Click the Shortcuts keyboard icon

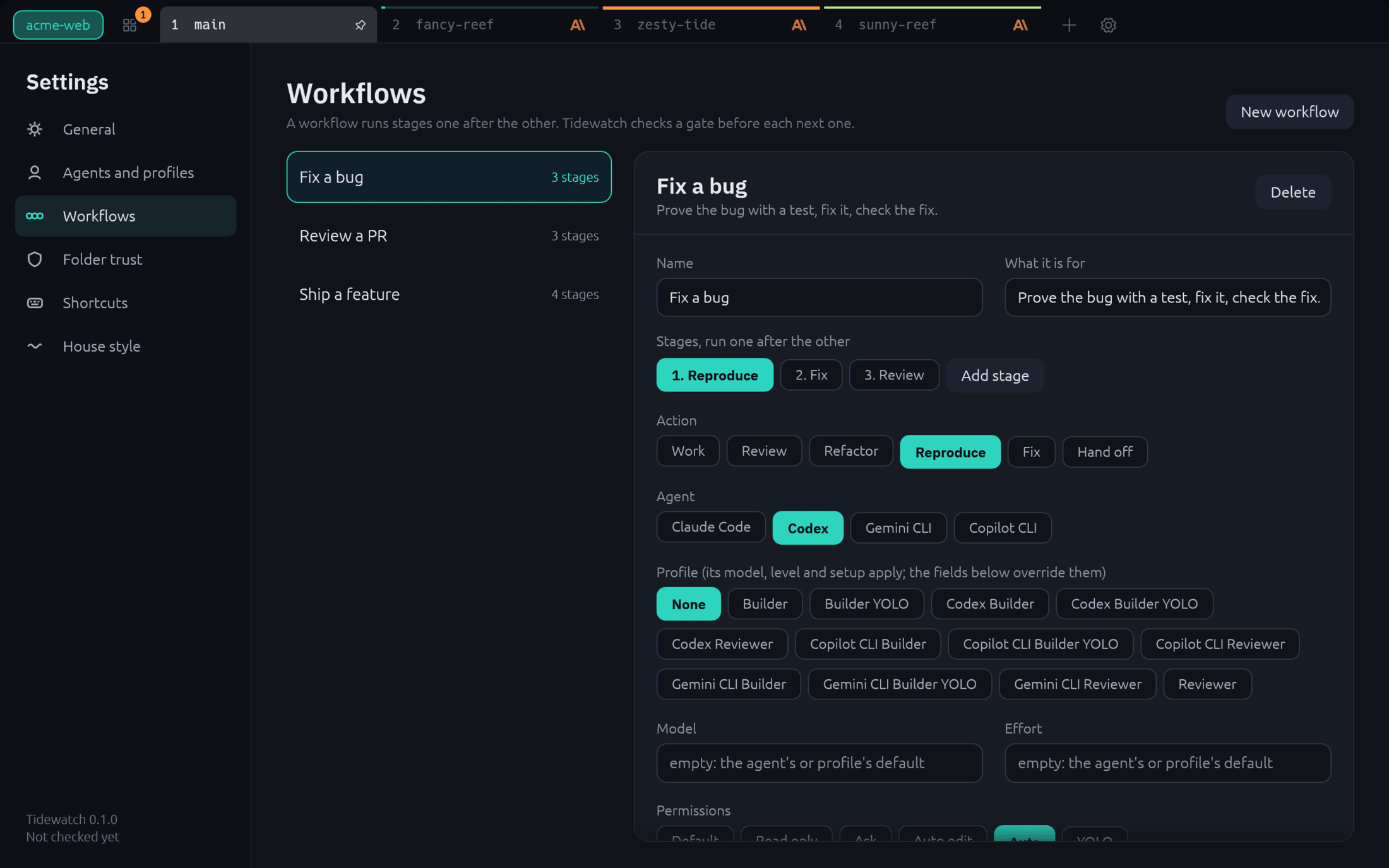click(35, 302)
